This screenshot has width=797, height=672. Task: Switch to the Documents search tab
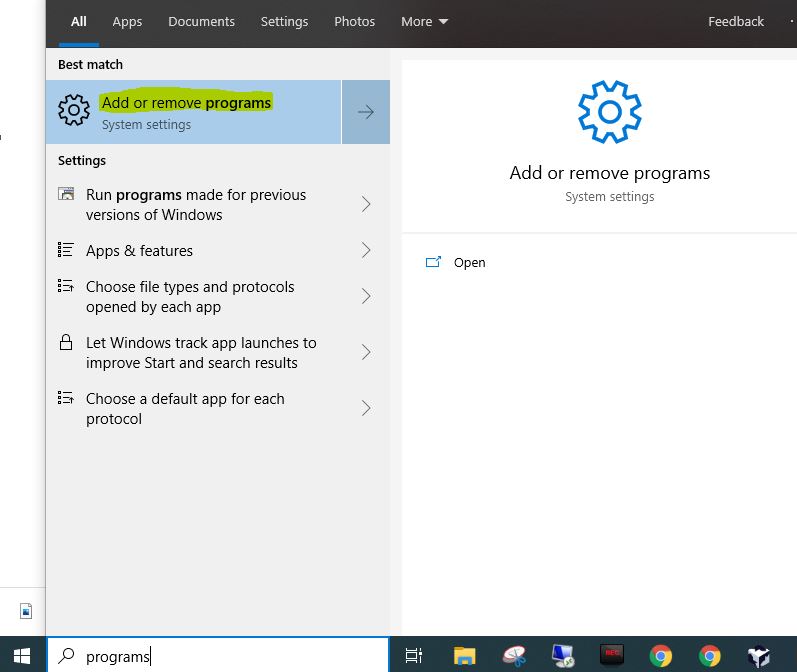pyautogui.click(x=201, y=22)
